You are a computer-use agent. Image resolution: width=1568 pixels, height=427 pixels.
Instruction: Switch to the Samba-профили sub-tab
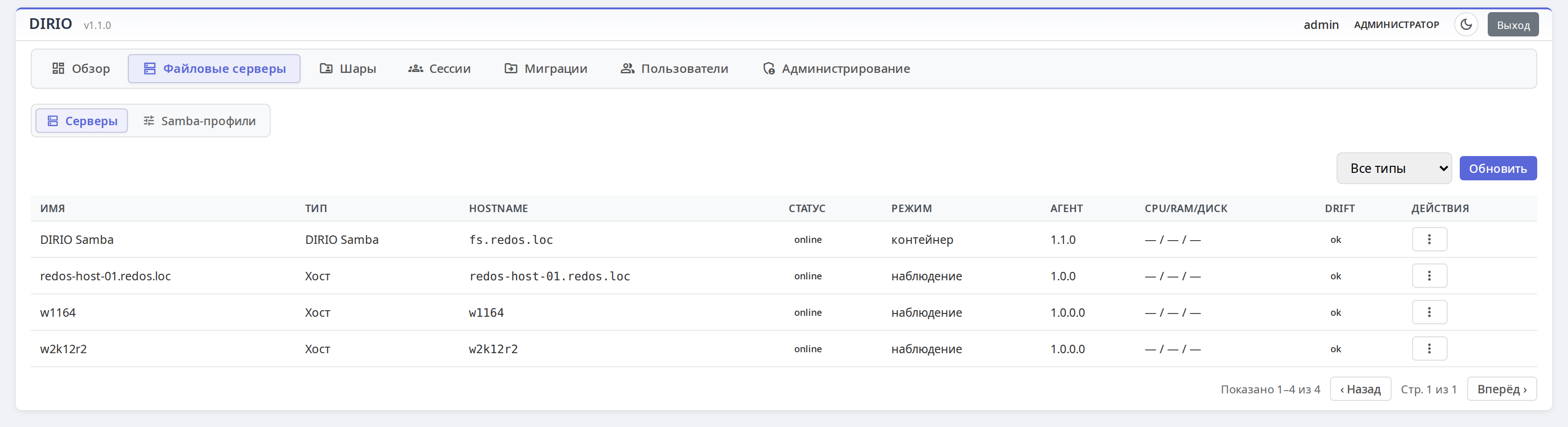point(199,121)
